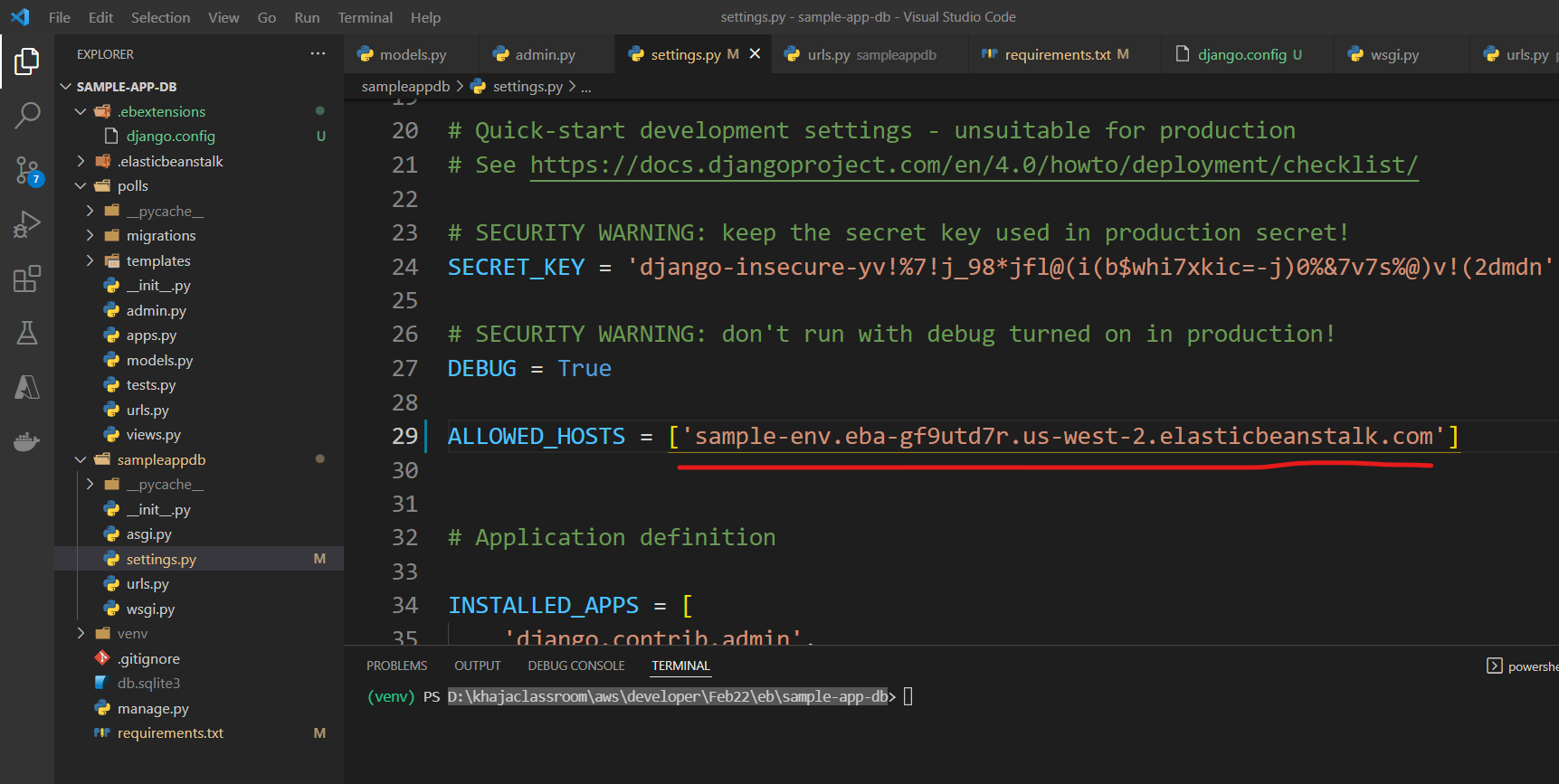The image size is (1559, 784).
Task: Show the DEBUG CONSOLE panel tab
Action: point(576,666)
